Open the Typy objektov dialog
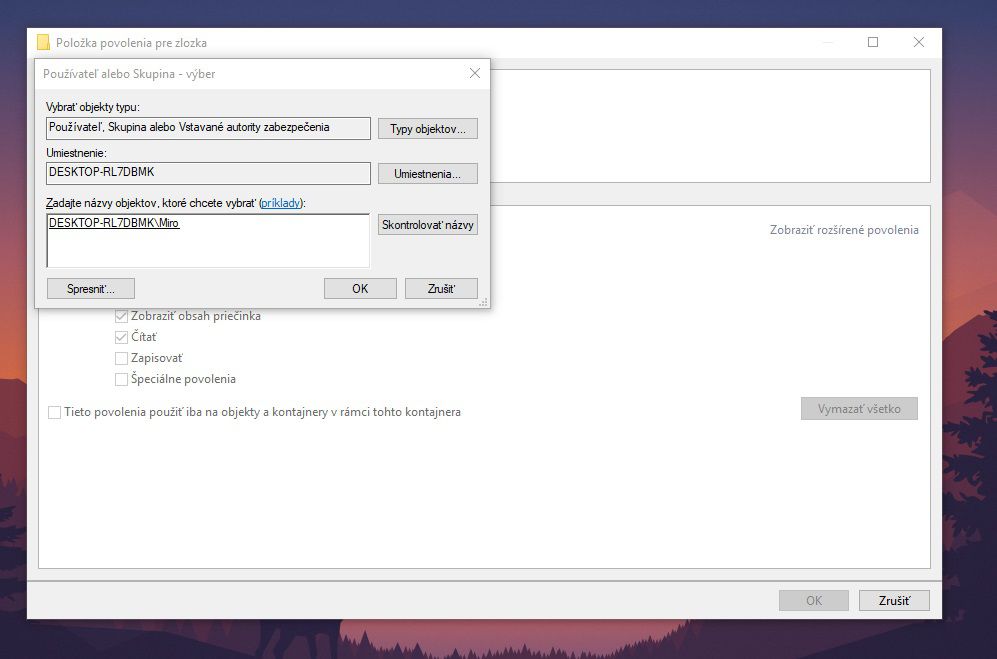The image size is (997, 659). [427, 128]
